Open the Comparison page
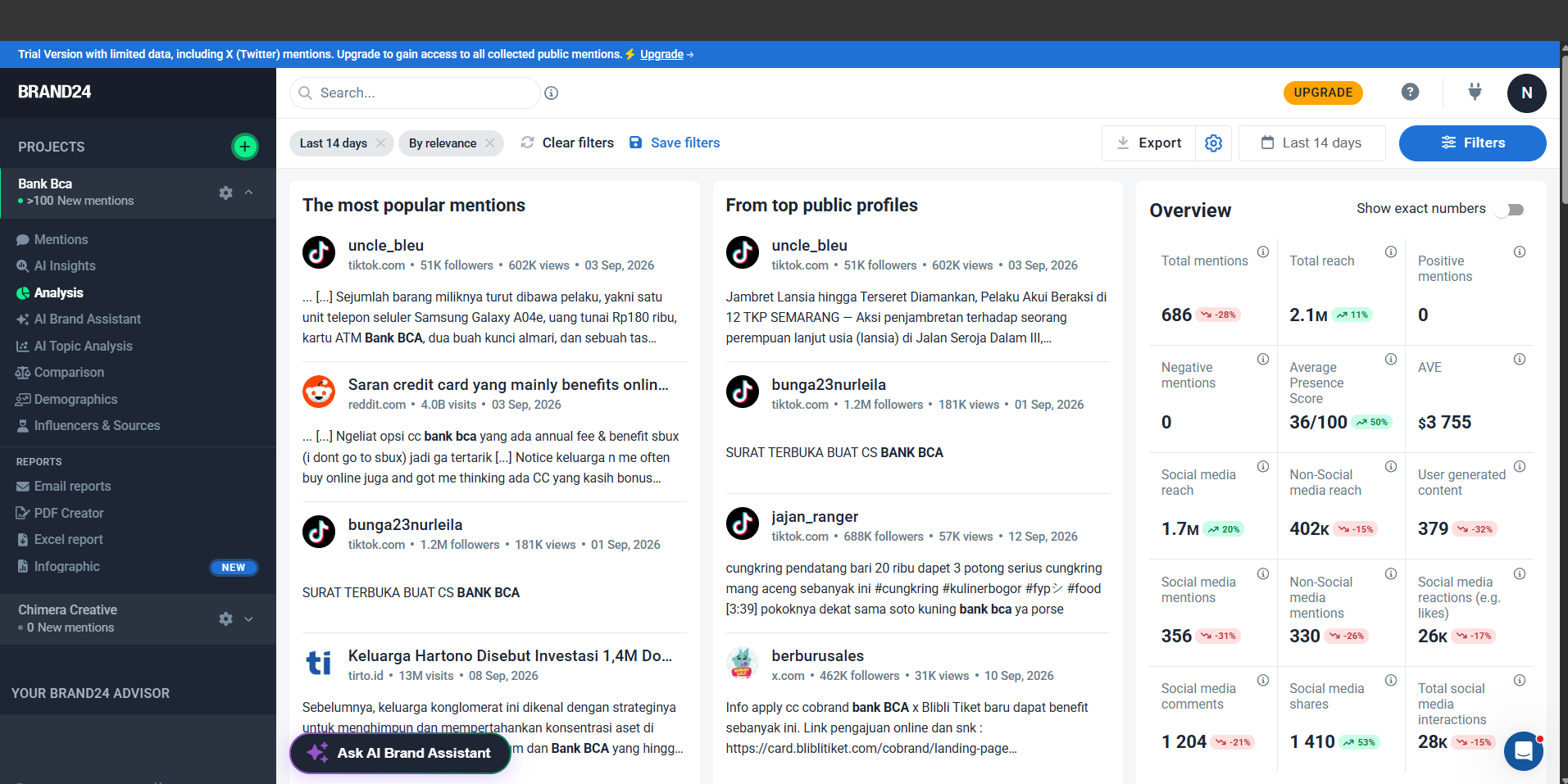This screenshot has height=784, width=1568. [69, 372]
